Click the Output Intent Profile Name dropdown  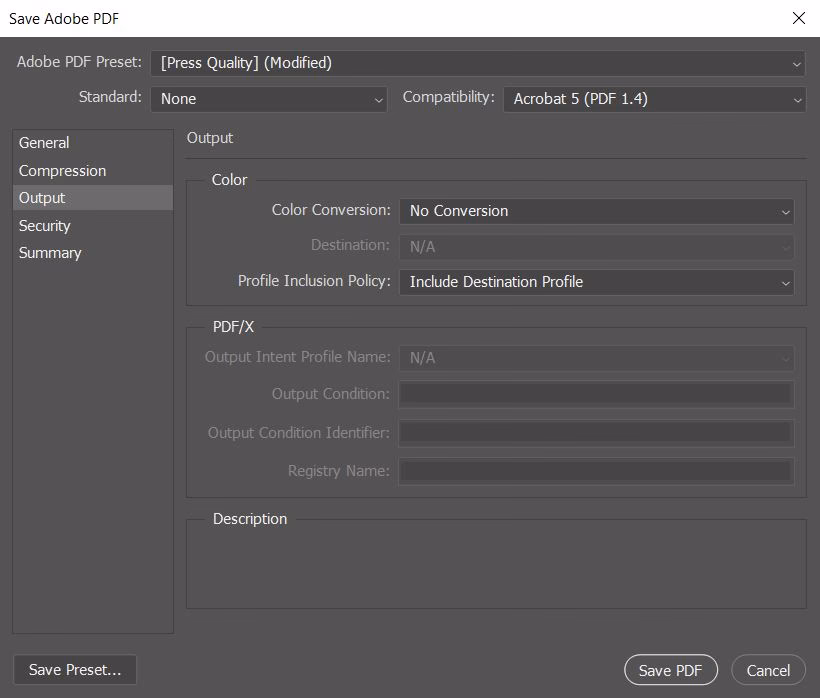click(596, 358)
